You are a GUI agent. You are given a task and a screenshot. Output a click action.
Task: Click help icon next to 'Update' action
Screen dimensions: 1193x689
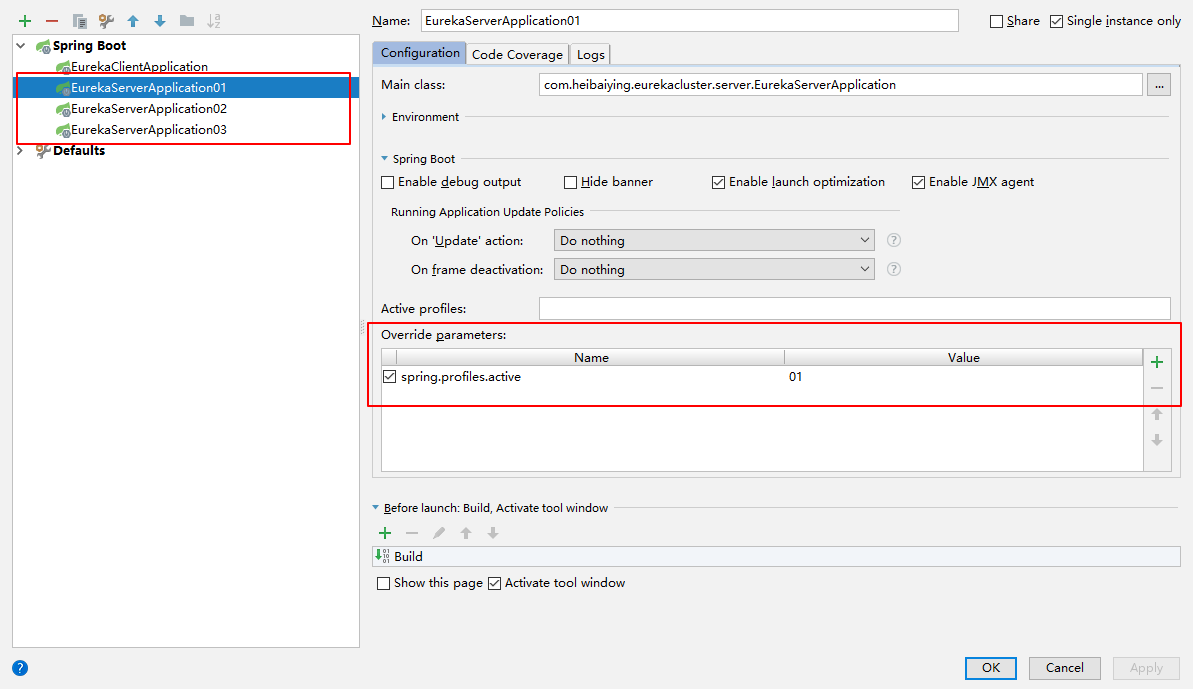pyautogui.click(x=894, y=241)
